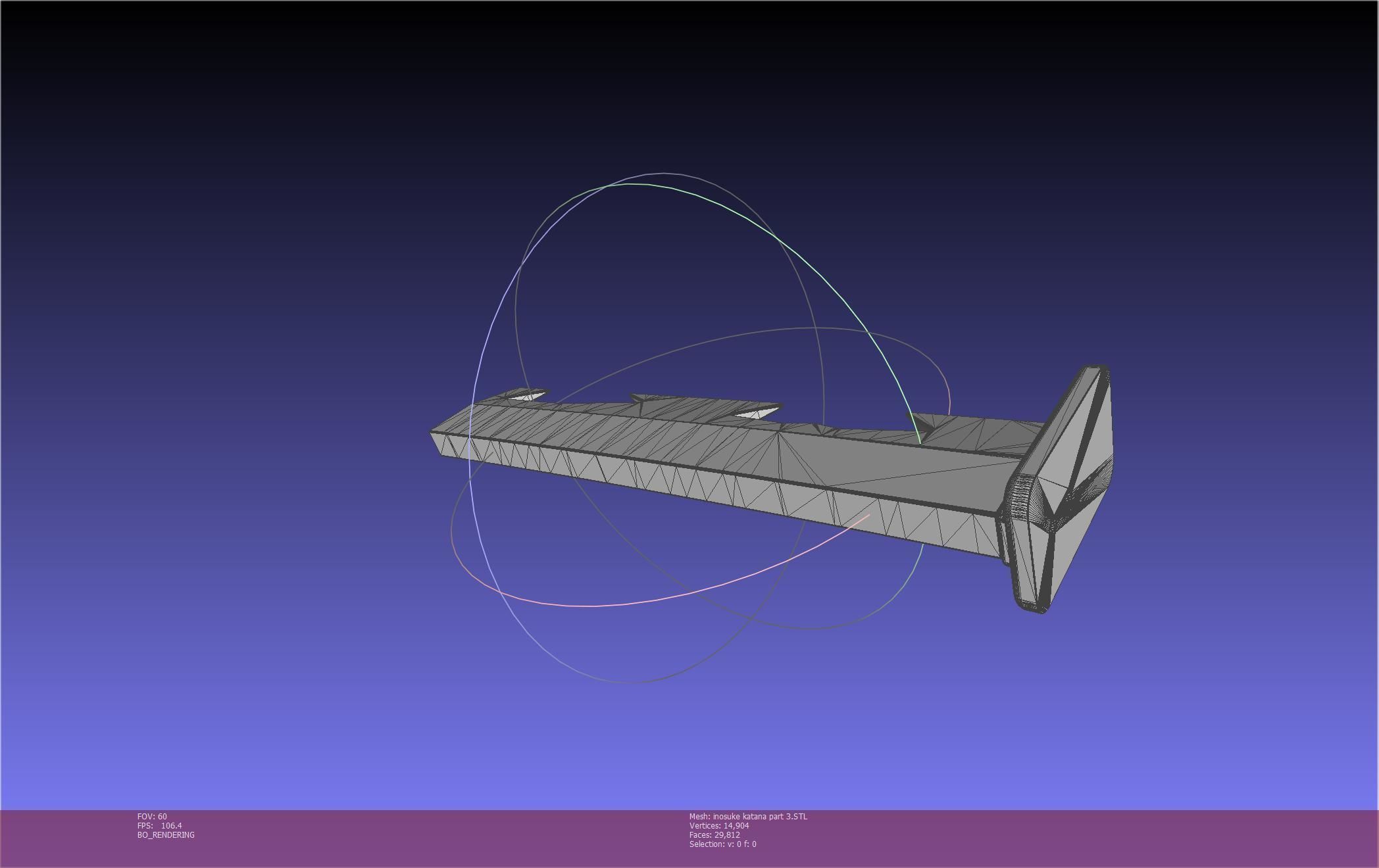Viewport: 1379px width, 868px height.
Task: Click the FOV: 60 readout
Action: pyautogui.click(x=152, y=816)
